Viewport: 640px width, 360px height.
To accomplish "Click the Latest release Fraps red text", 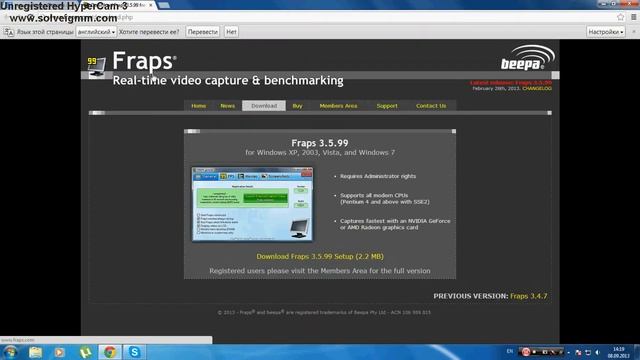I will coord(511,83).
